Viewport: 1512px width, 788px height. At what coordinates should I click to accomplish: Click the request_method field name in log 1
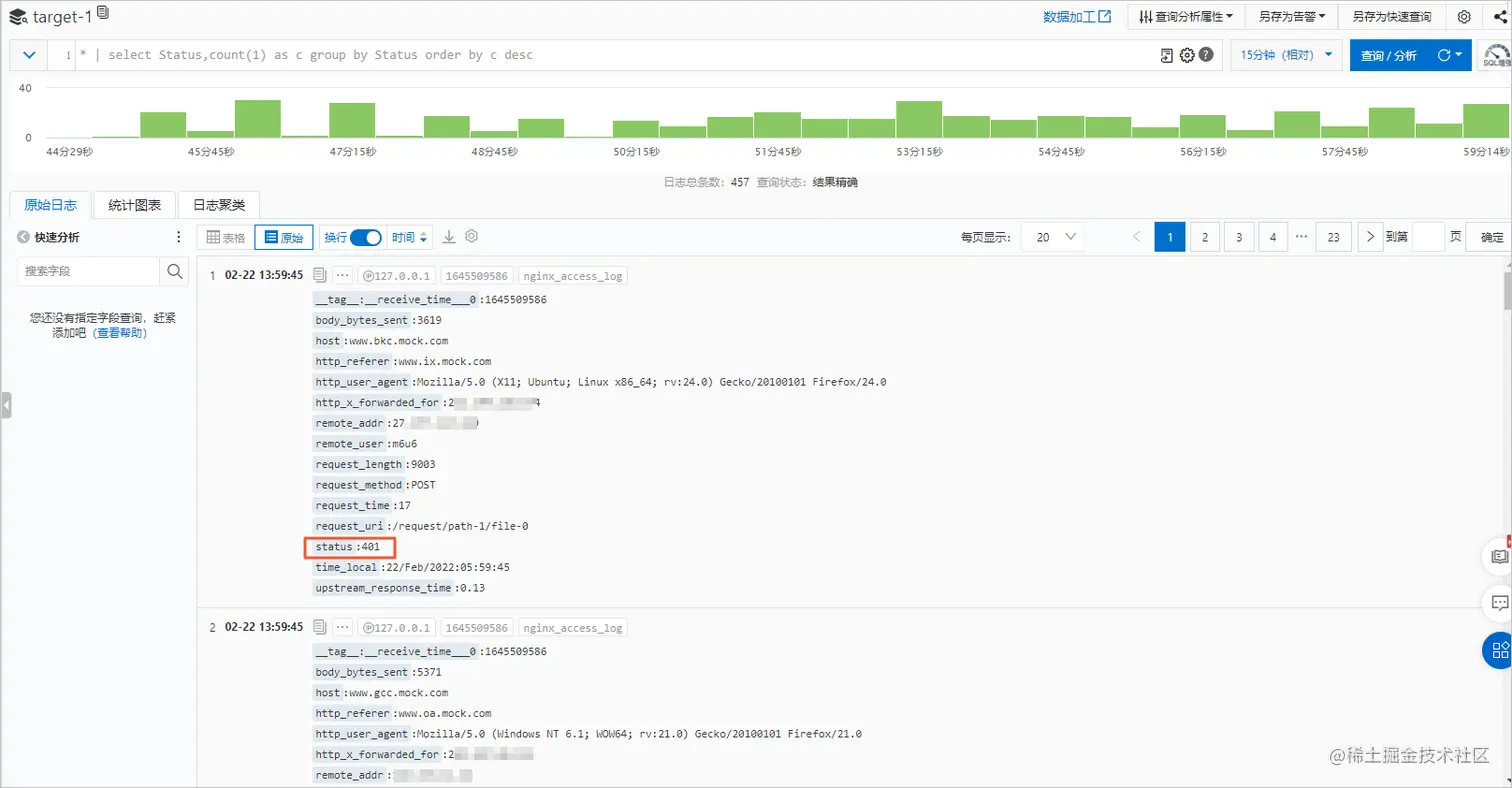pyautogui.click(x=358, y=485)
